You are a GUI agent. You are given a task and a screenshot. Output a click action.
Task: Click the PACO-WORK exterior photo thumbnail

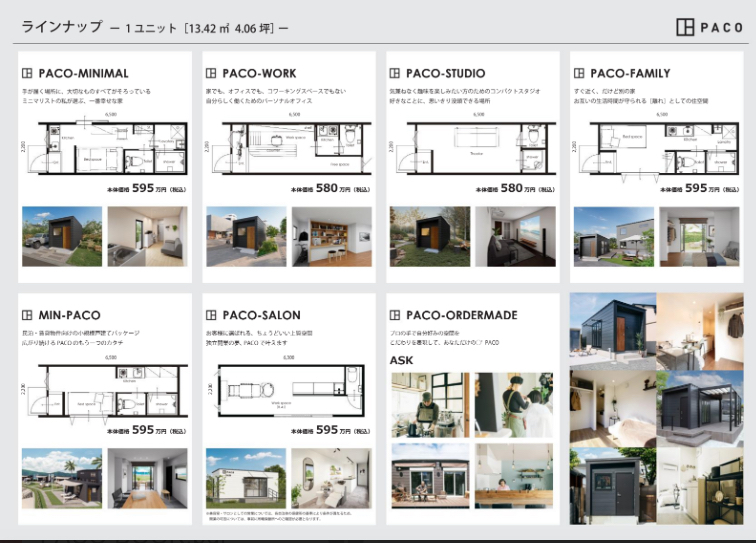[246, 237]
